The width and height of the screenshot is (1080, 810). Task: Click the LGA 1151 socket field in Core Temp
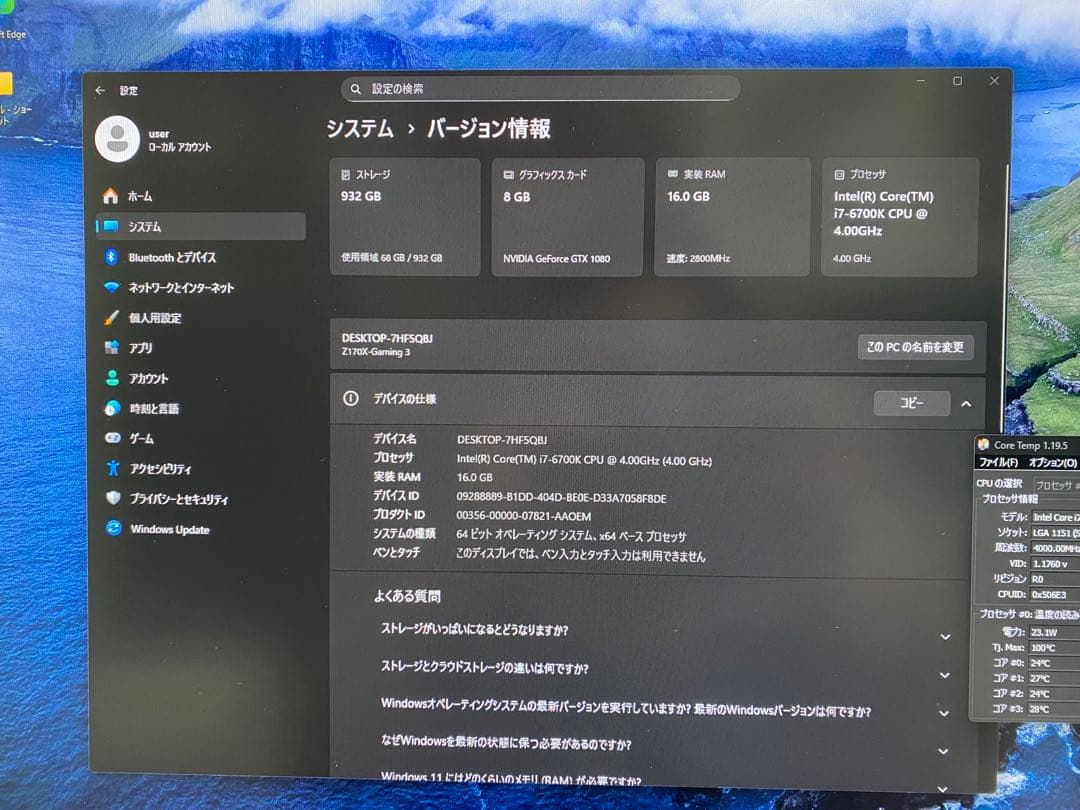click(x=1055, y=532)
